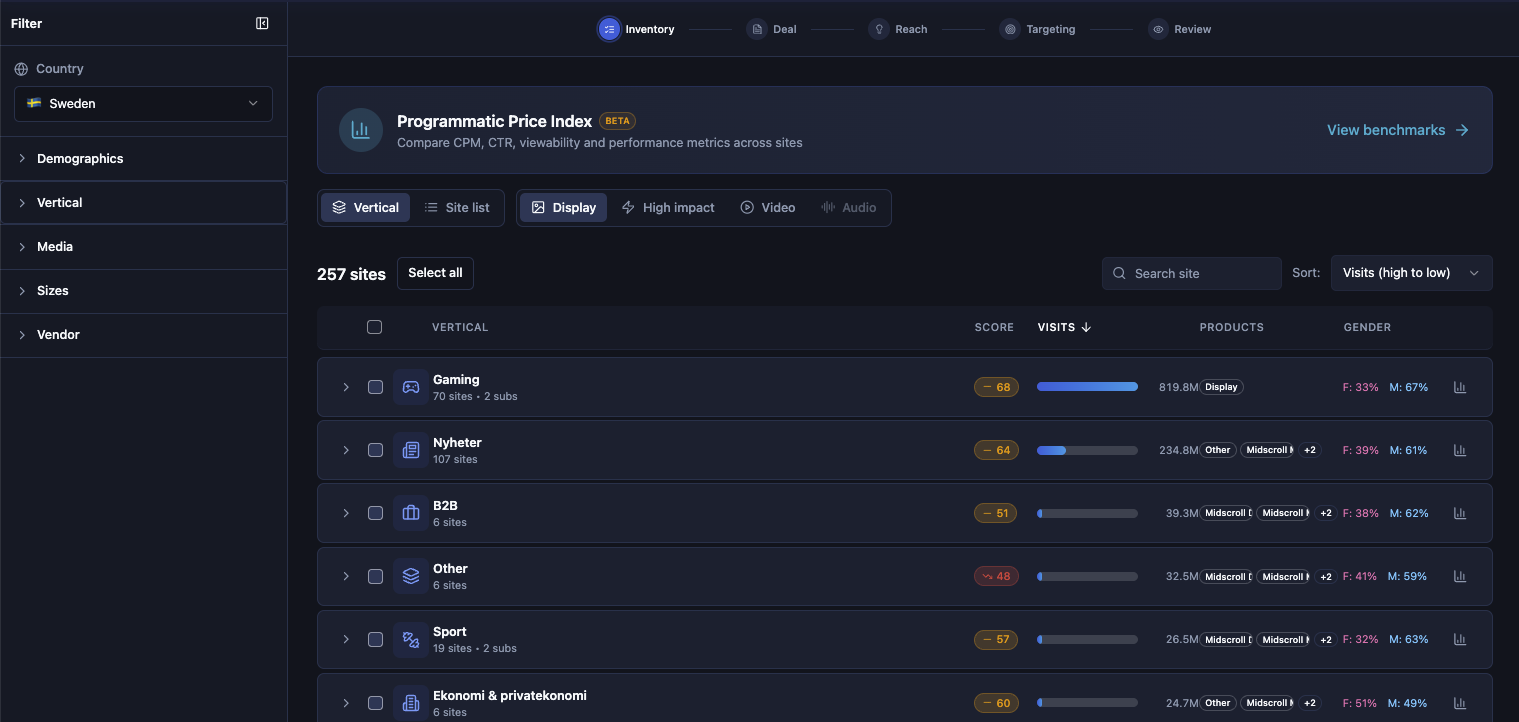Open the Deal step in the top stepper
The height and width of the screenshot is (722, 1519).
(x=771, y=29)
